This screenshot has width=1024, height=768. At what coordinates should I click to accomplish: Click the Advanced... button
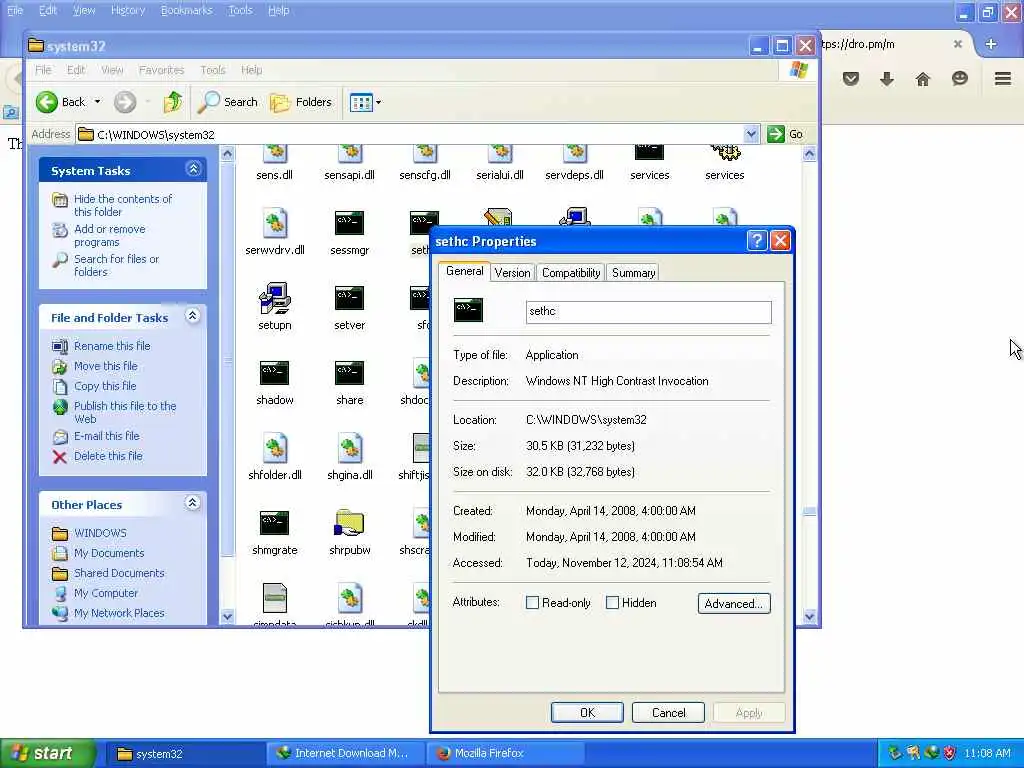734,603
